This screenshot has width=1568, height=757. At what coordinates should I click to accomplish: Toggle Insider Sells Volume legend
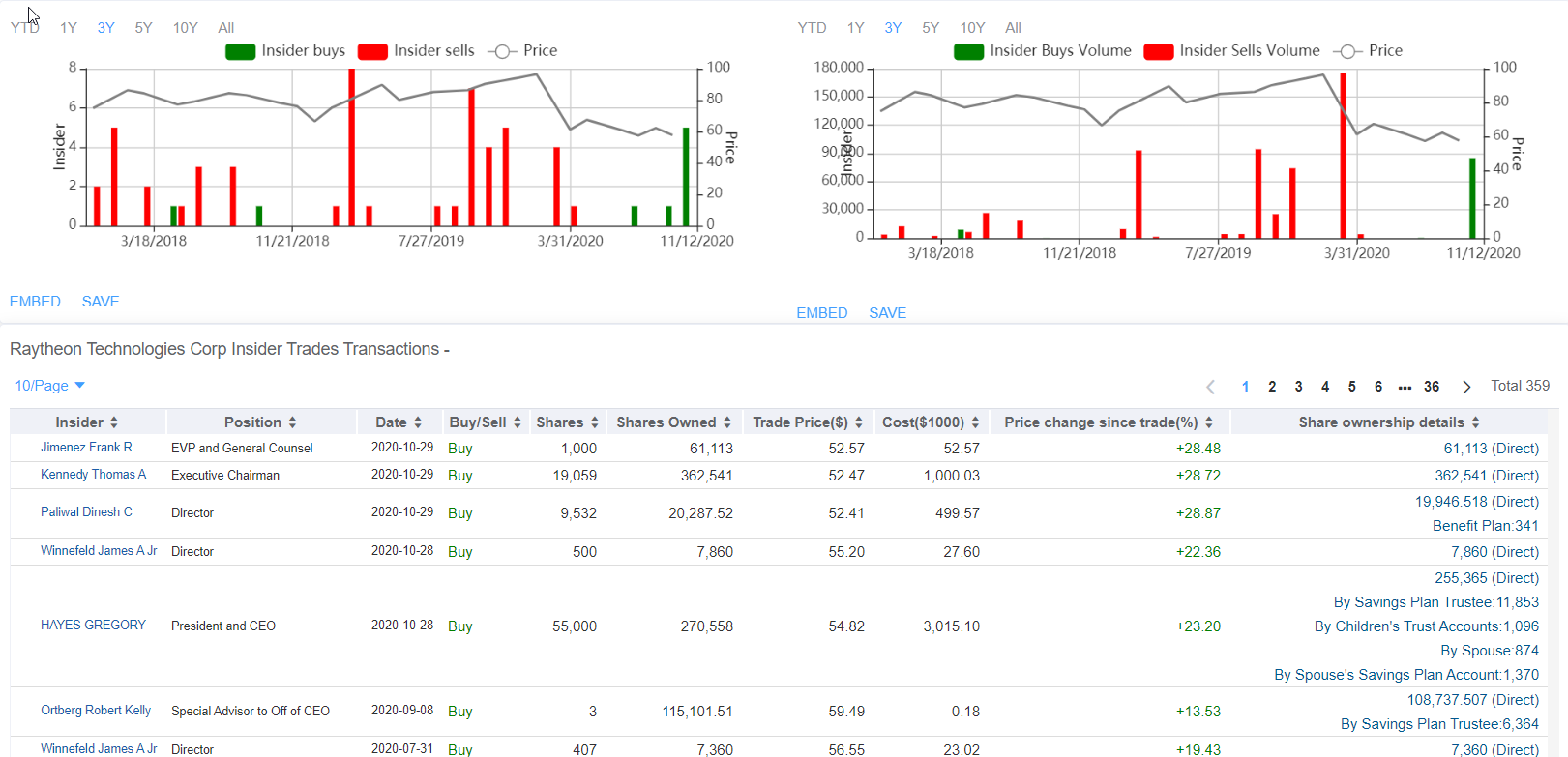(x=1231, y=51)
